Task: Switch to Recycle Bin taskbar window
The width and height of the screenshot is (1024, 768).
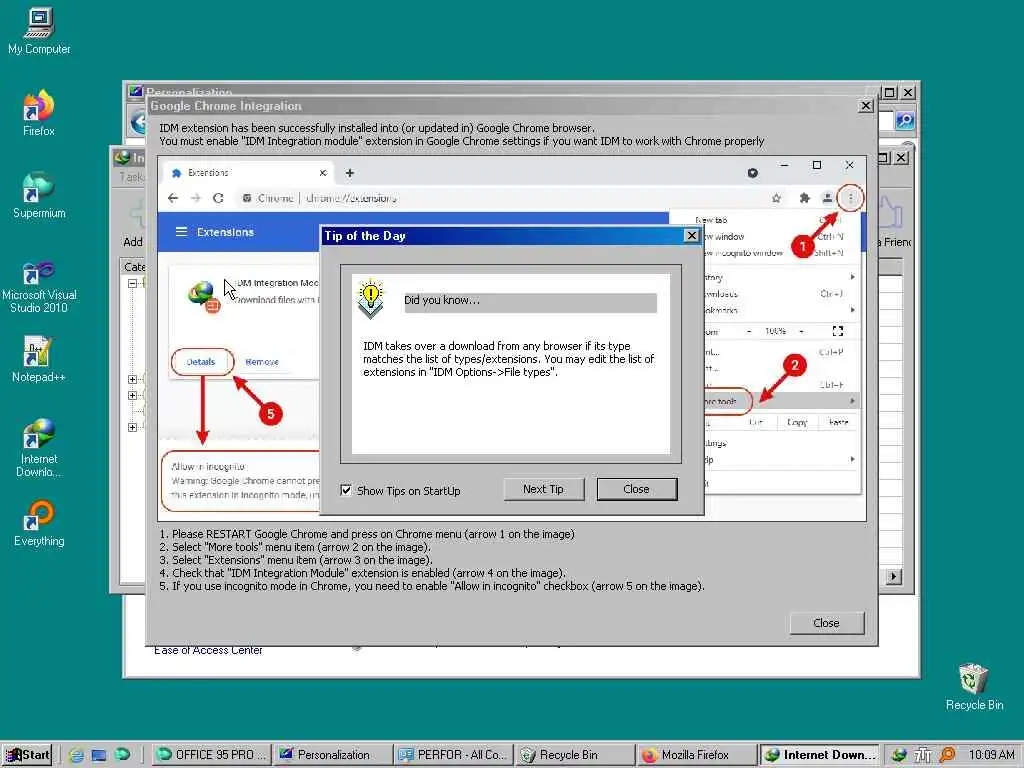Action: tap(575, 755)
